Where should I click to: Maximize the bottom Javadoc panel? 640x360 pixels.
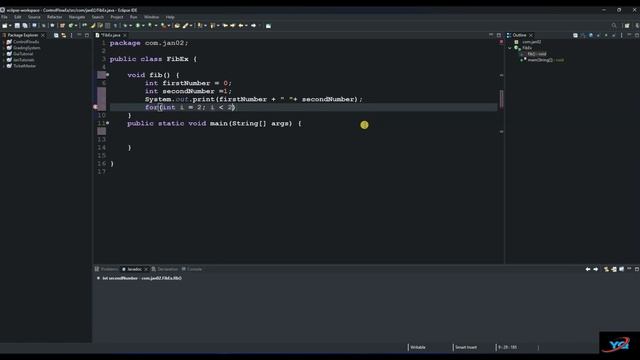(637, 269)
